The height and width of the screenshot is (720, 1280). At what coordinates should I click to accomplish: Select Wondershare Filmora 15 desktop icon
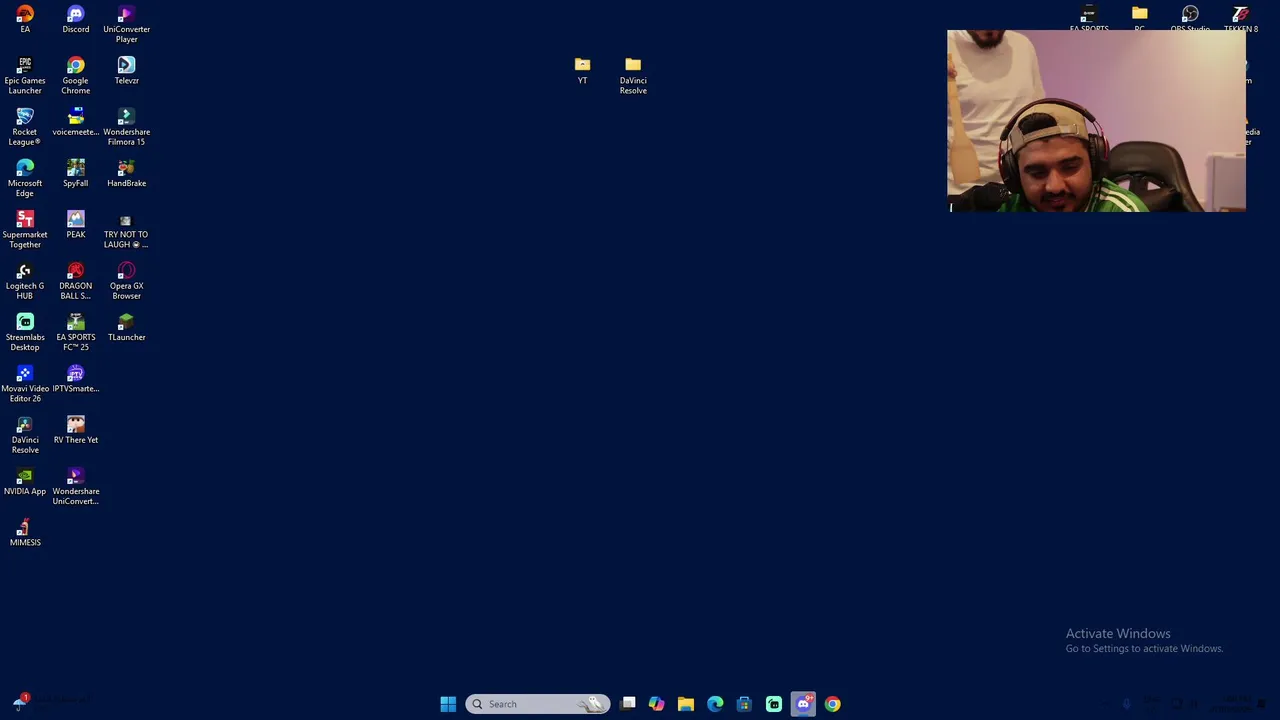coord(126,127)
